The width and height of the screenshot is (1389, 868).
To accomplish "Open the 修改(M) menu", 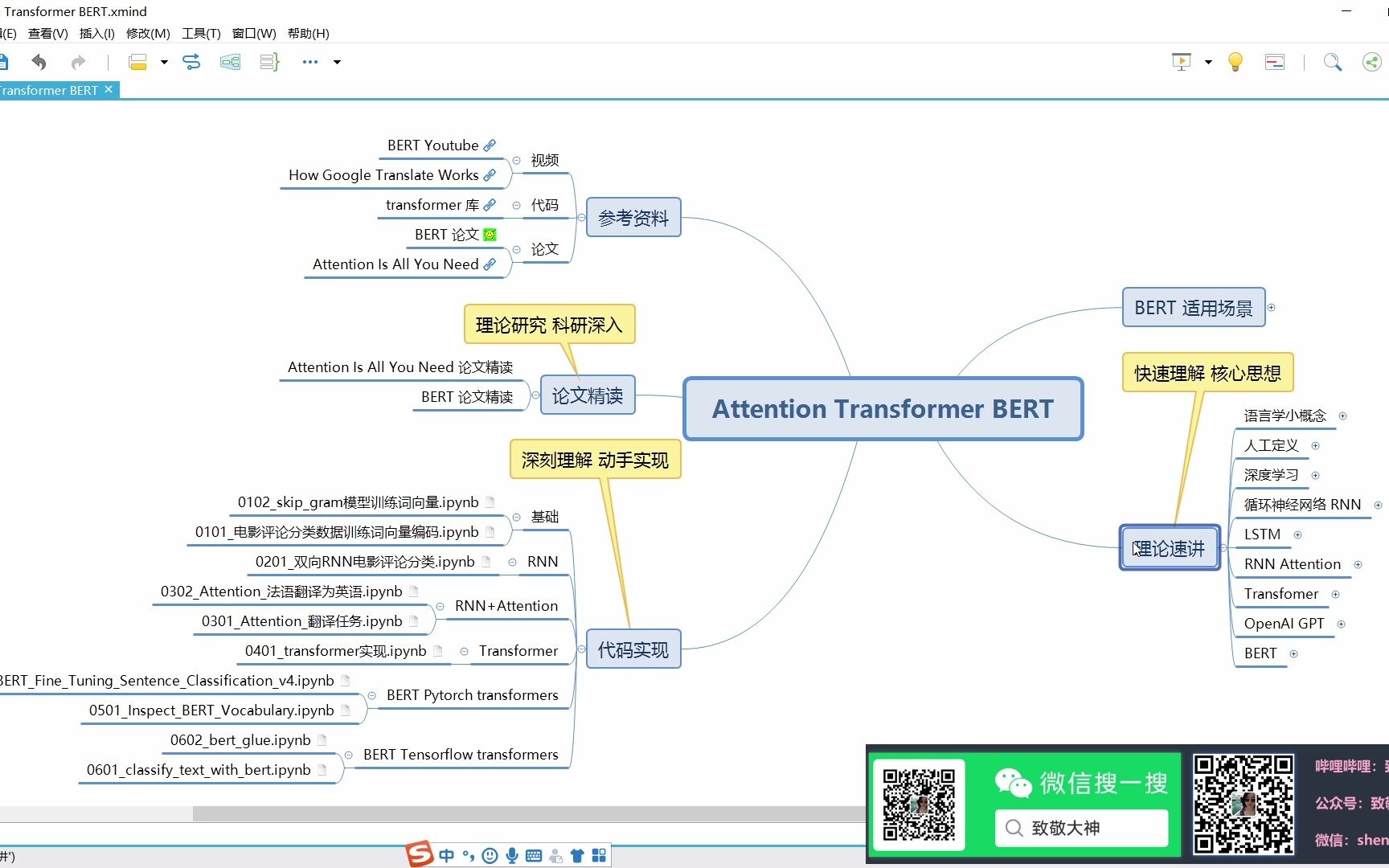I will point(148,33).
